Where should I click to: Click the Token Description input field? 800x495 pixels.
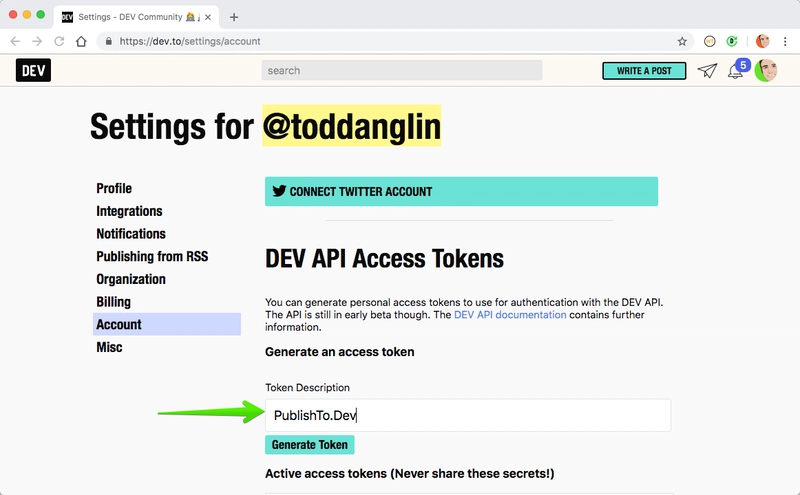point(467,415)
